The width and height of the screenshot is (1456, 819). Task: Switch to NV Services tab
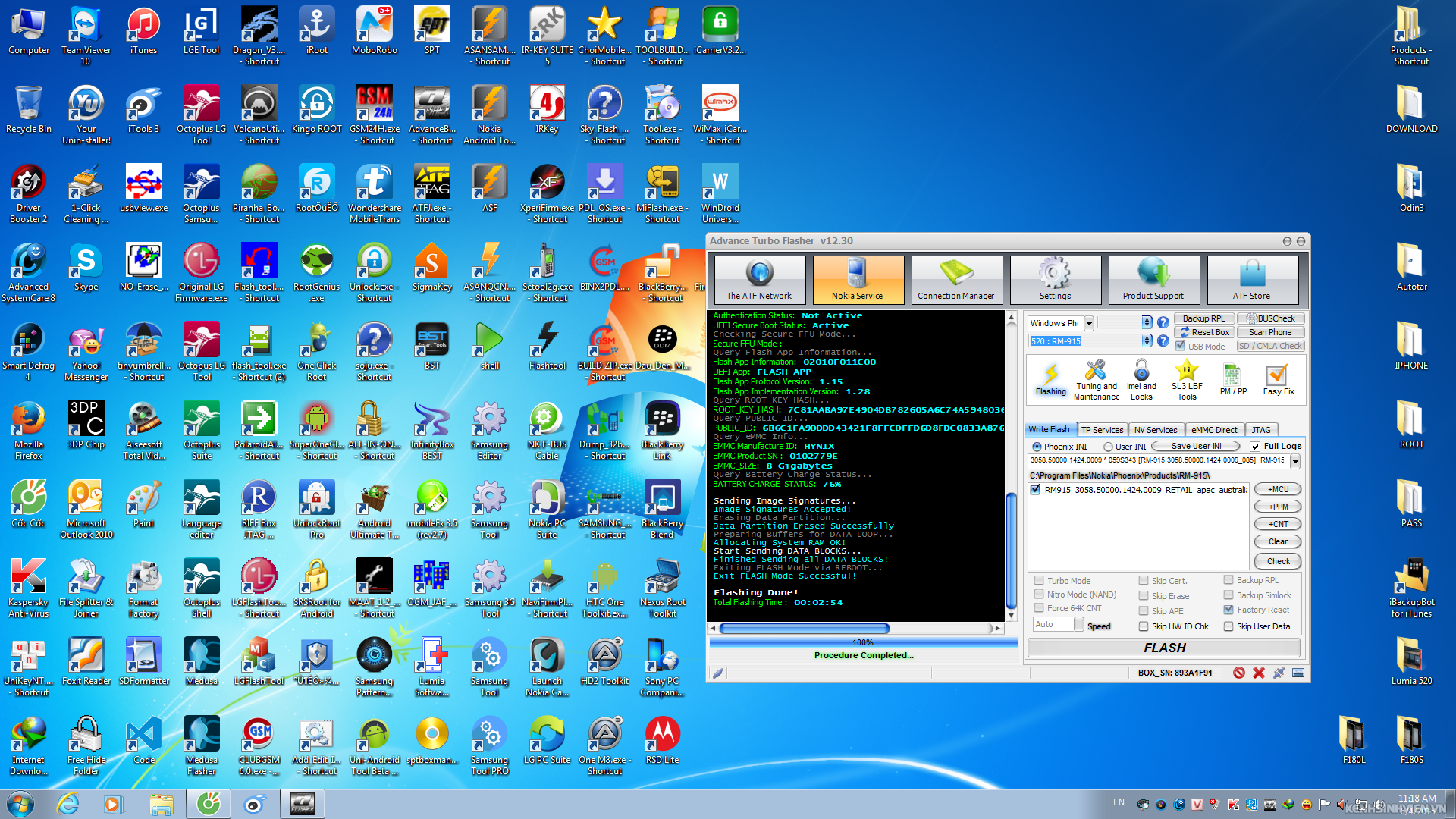click(x=1156, y=430)
